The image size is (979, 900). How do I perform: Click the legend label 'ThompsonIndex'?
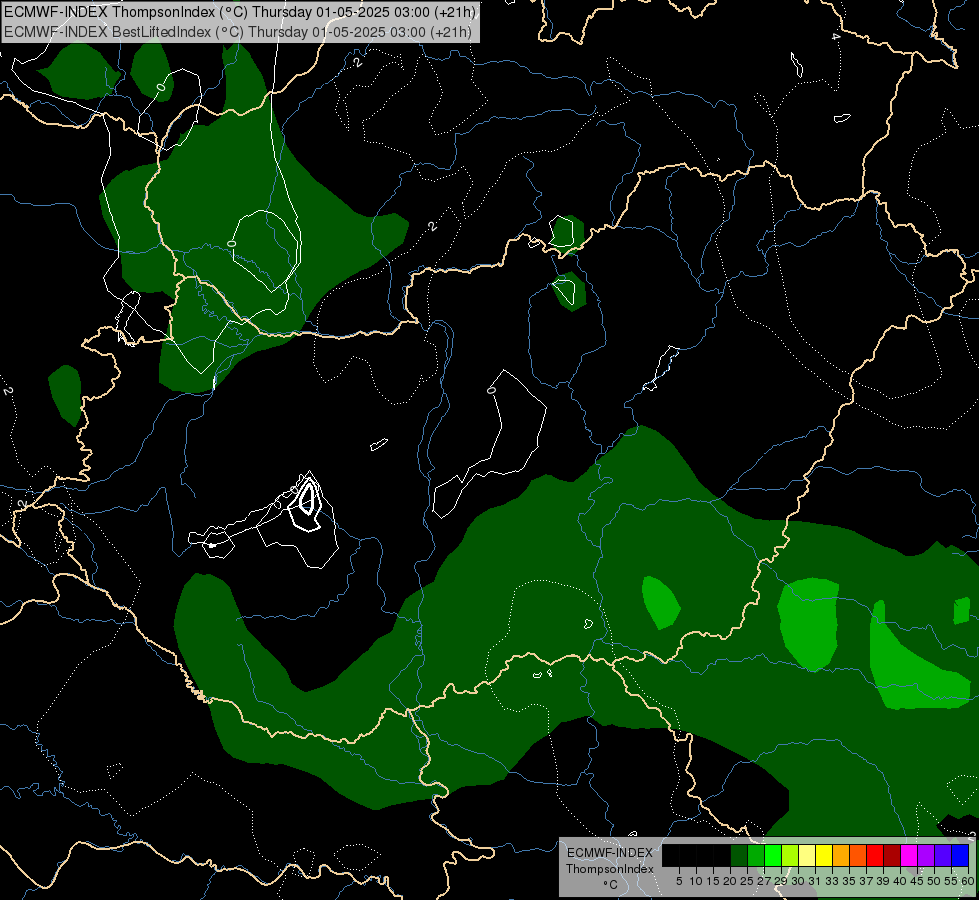[609, 869]
